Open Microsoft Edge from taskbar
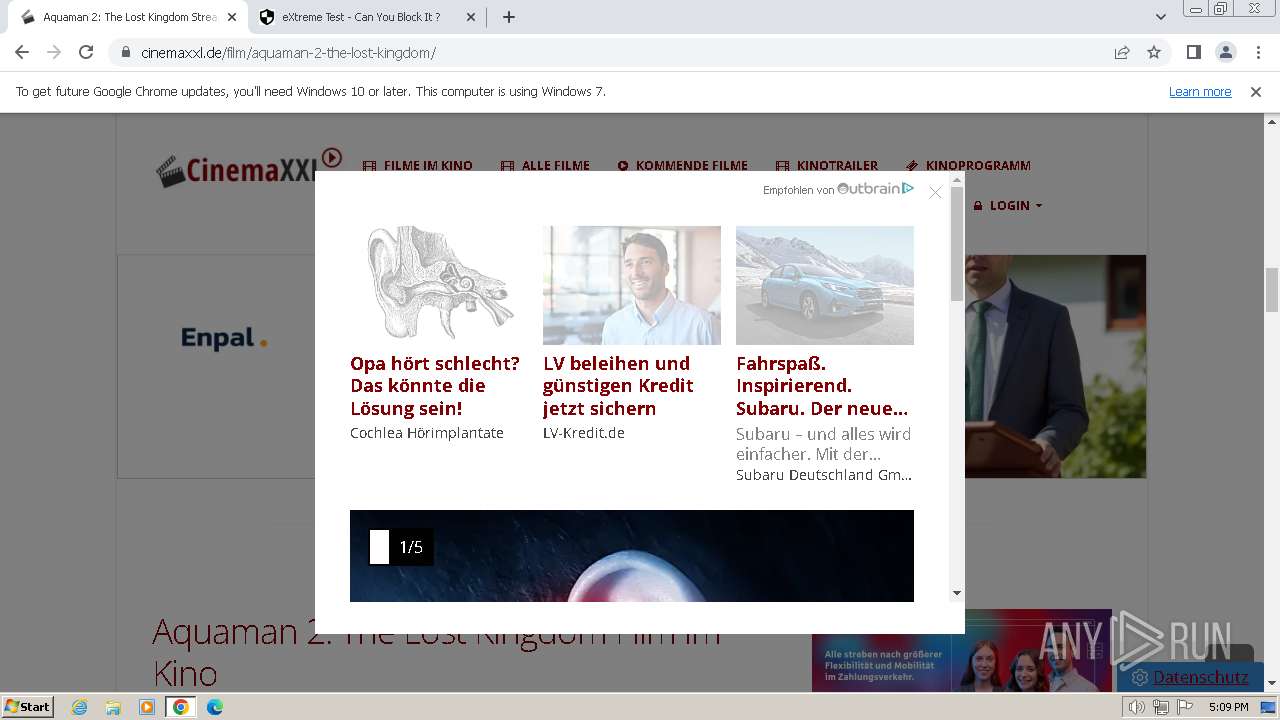Viewport: 1280px width, 720px height. [215, 707]
